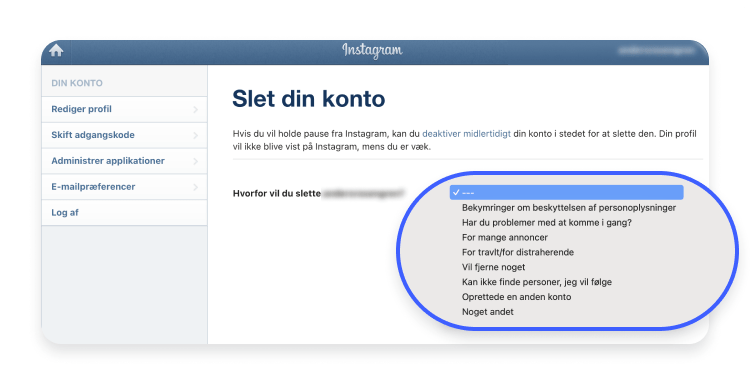
Task: Click the chevron next to E-mailpræferencer
Action: pos(196,187)
